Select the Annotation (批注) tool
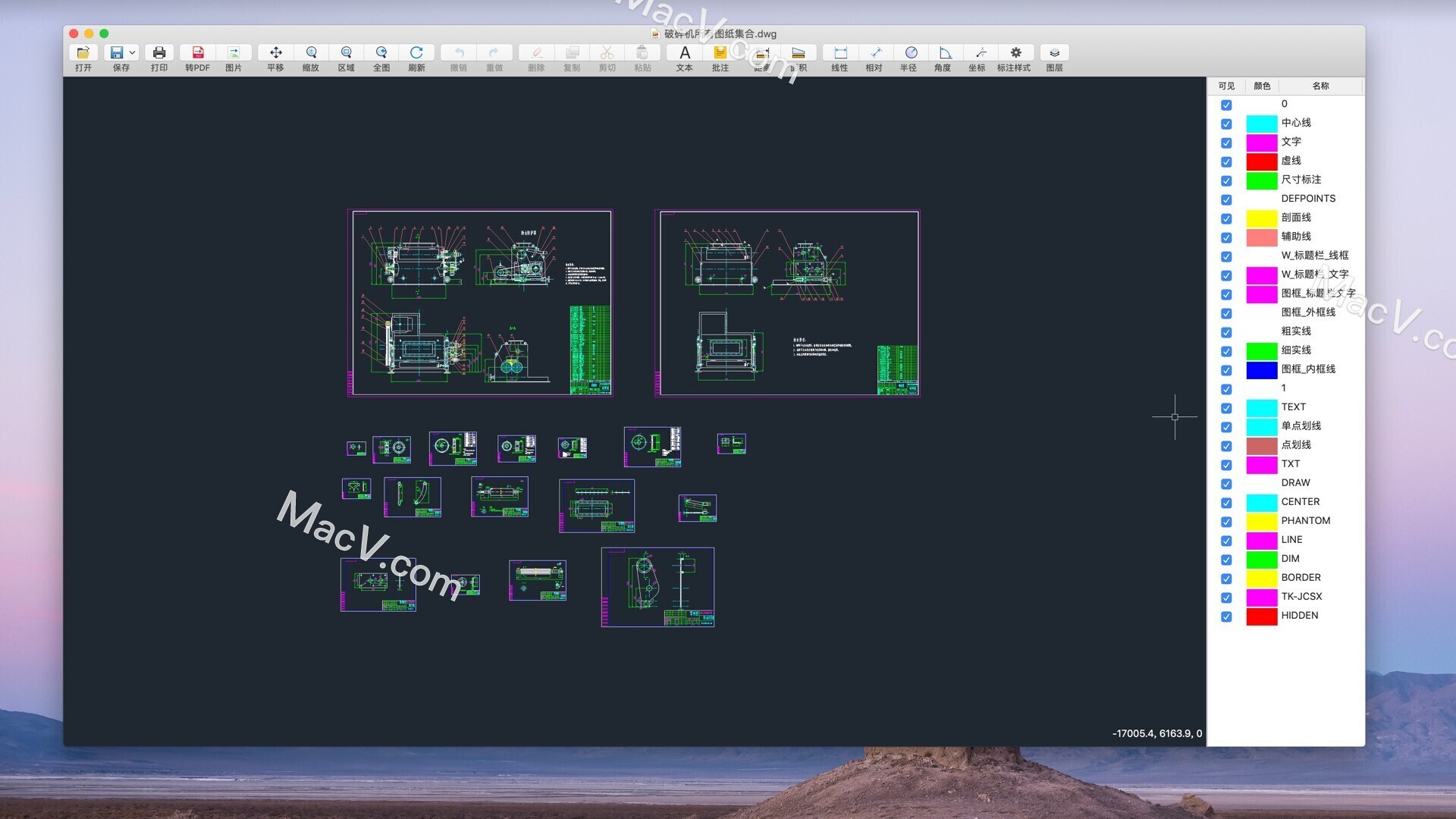This screenshot has width=1456, height=819. coord(720,53)
